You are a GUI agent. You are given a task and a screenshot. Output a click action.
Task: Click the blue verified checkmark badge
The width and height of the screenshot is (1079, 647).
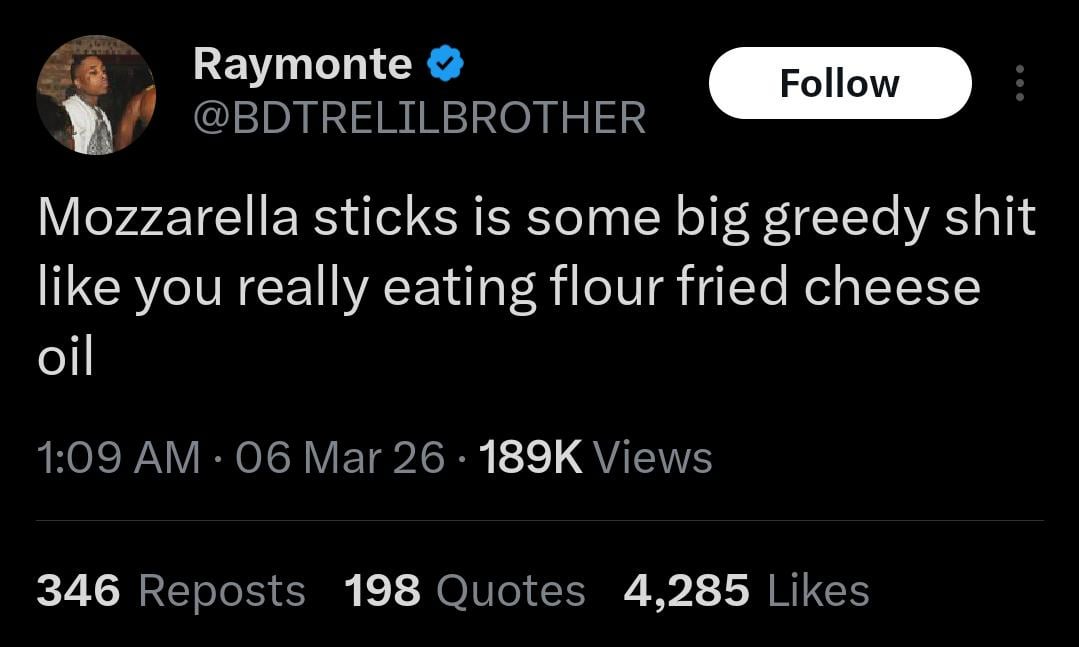pyautogui.click(x=445, y=65)
